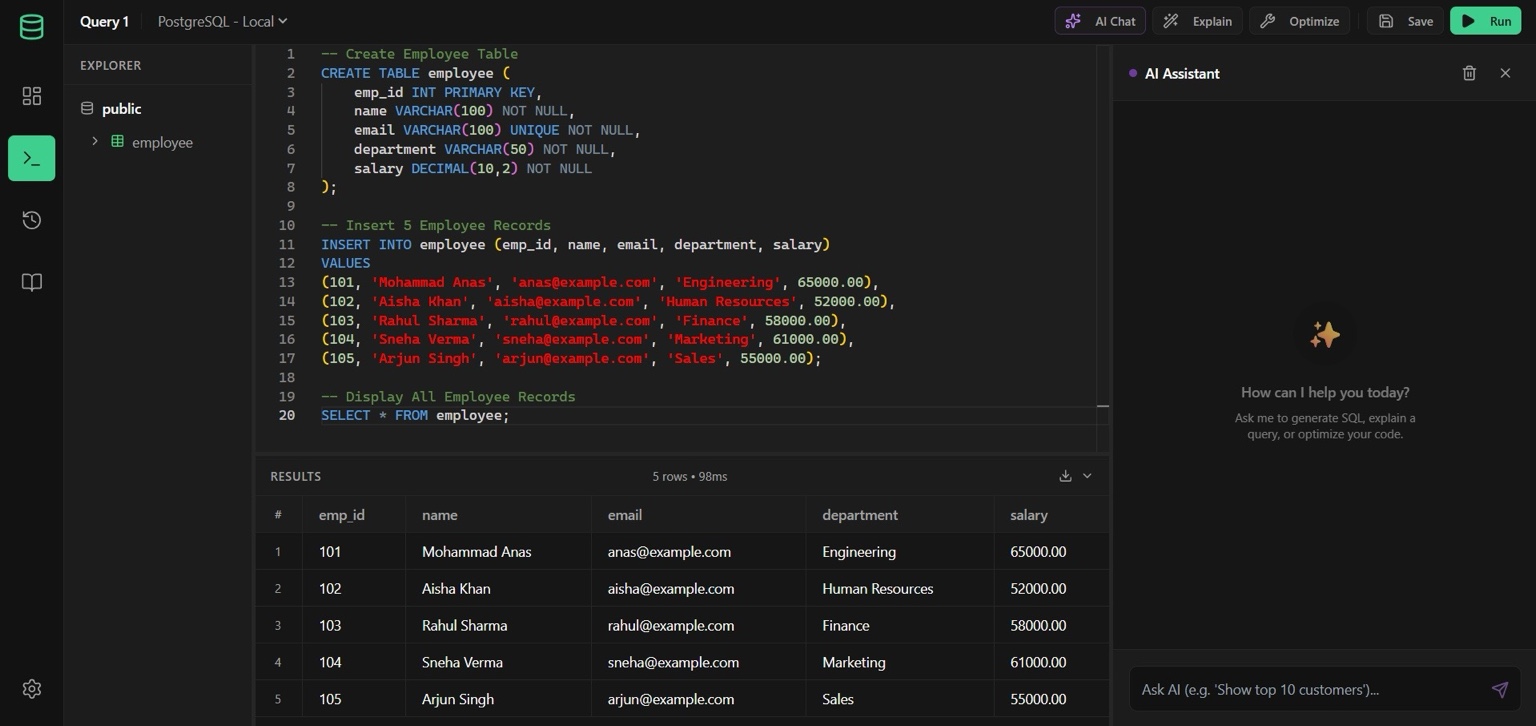Close the AI Assistant panel
This screenshot has width=1536, height=726.
pos(1505,73)
